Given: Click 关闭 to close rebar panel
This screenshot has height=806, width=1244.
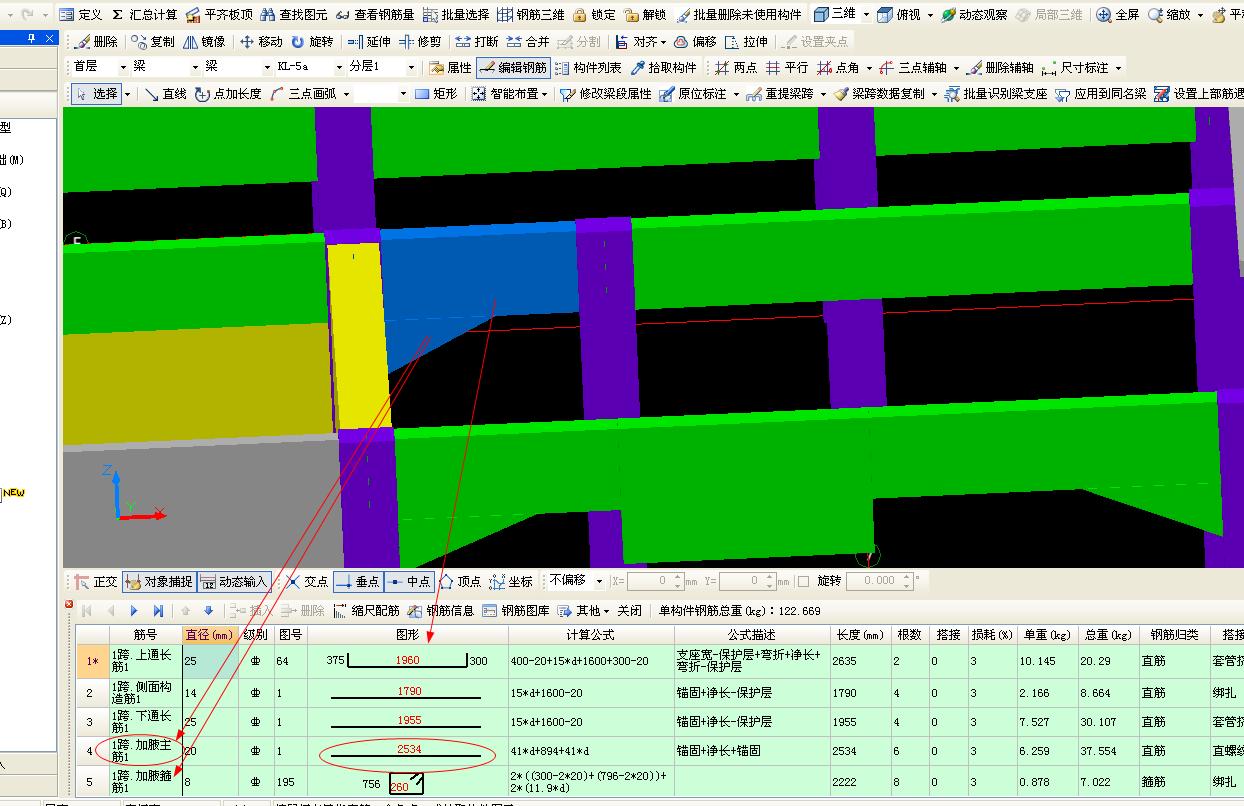Looking at the screenshot, I should [629, 610].
